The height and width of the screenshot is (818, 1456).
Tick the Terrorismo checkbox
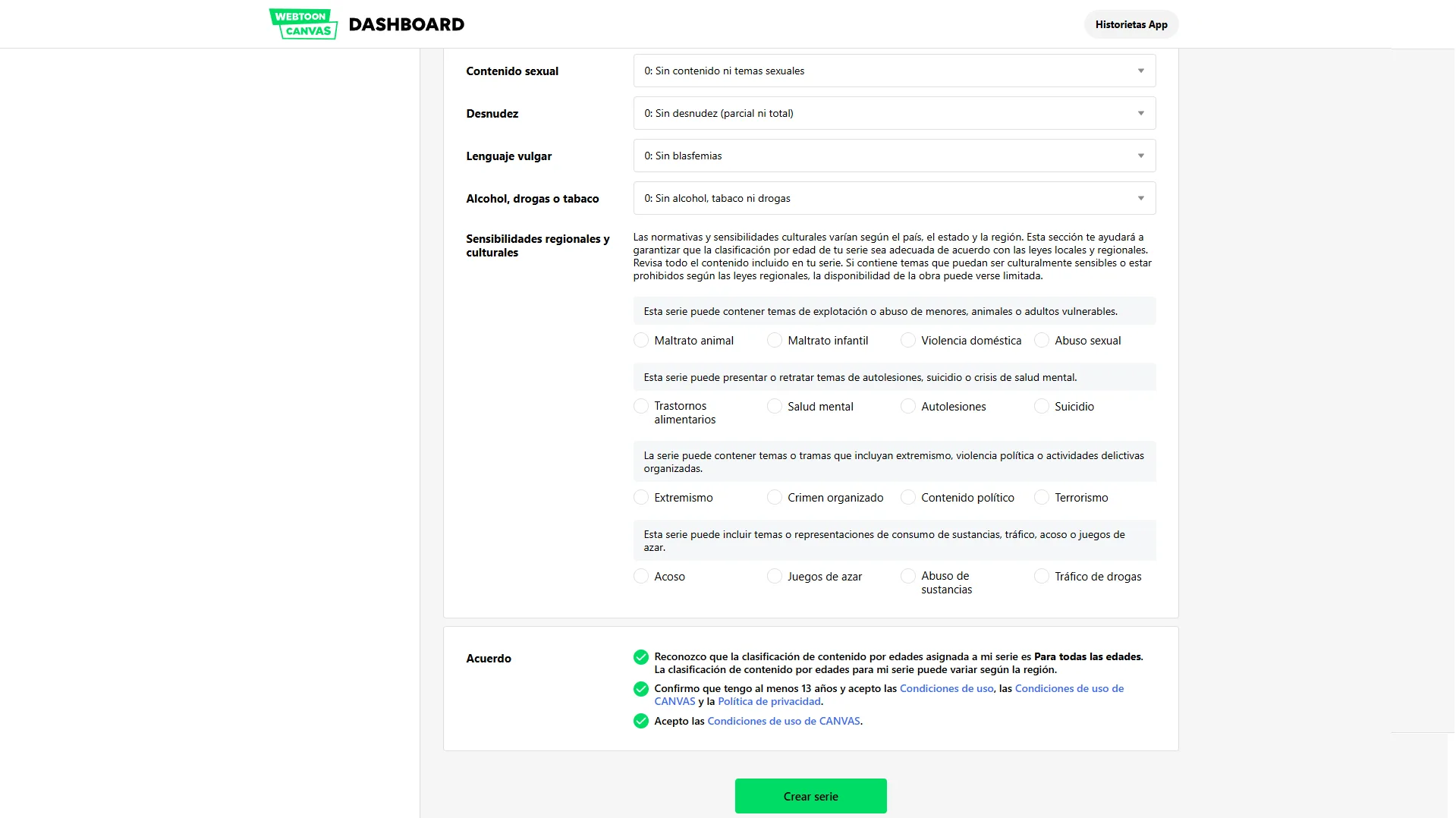click(1042, 498)
